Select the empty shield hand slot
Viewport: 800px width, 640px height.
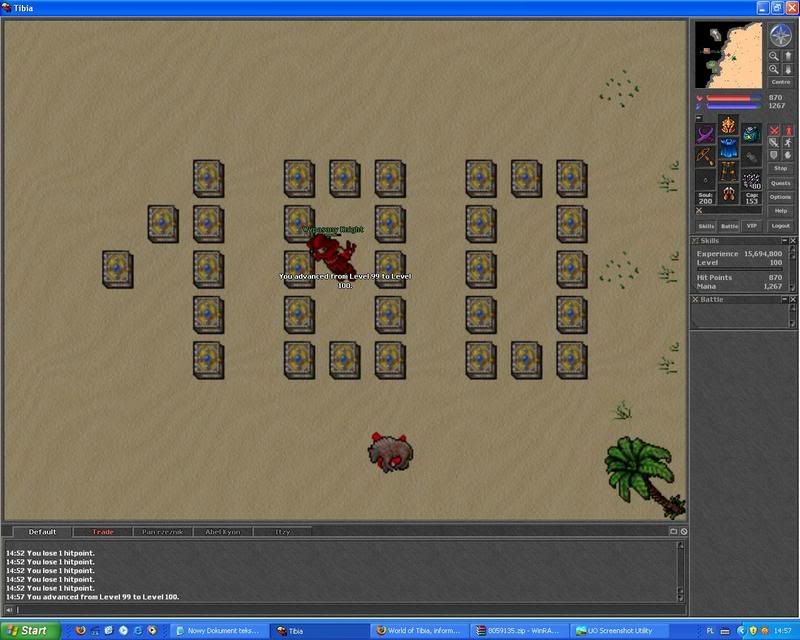(x=751, y=157)
